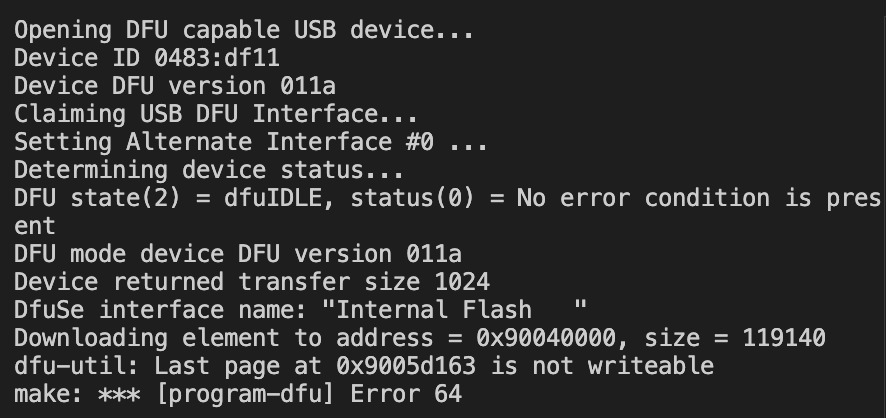Click the wrapped 'ent' text fragment
Screen dimensions: 886x418
35,227
